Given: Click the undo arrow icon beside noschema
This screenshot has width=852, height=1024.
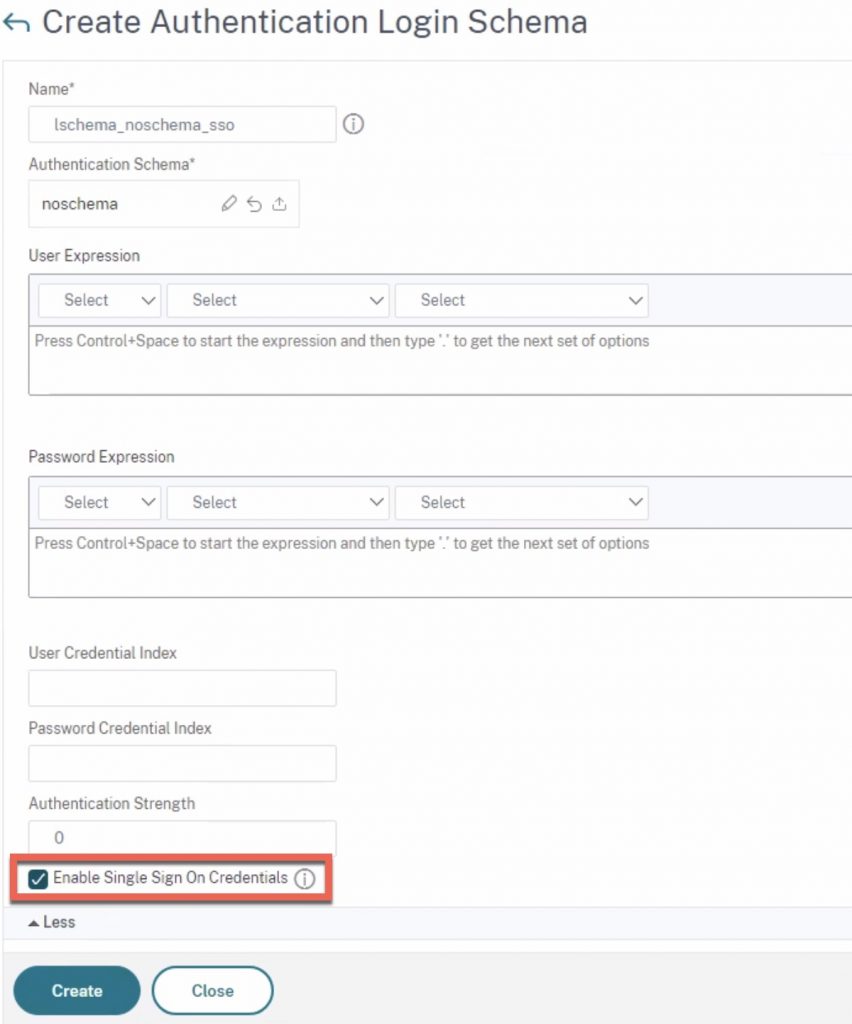Looking at the screenshot, I should coord(254,204).
